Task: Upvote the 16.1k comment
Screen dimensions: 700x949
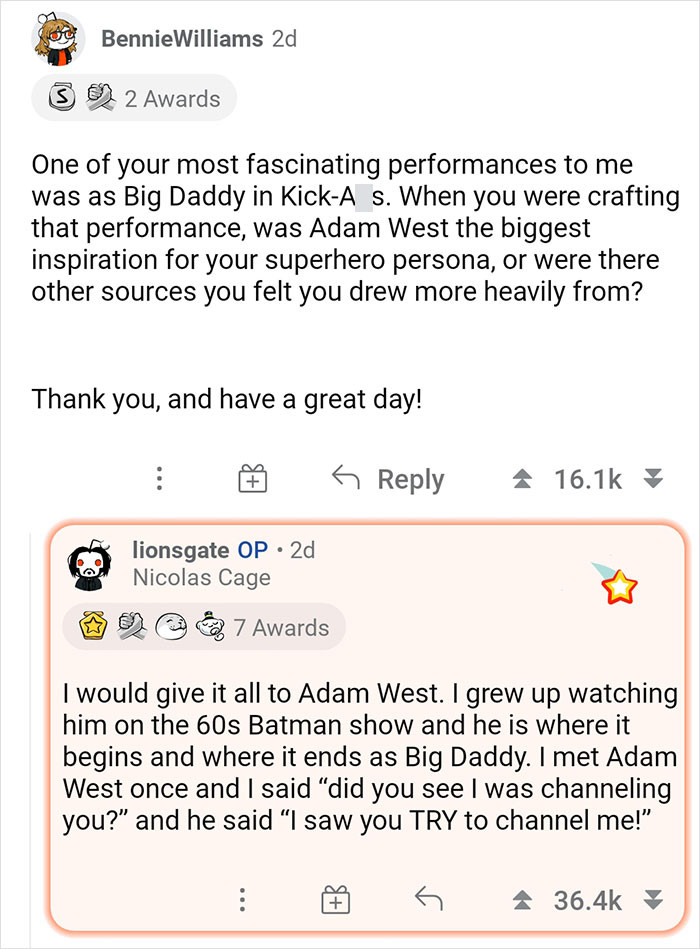Action: point(523,480)
